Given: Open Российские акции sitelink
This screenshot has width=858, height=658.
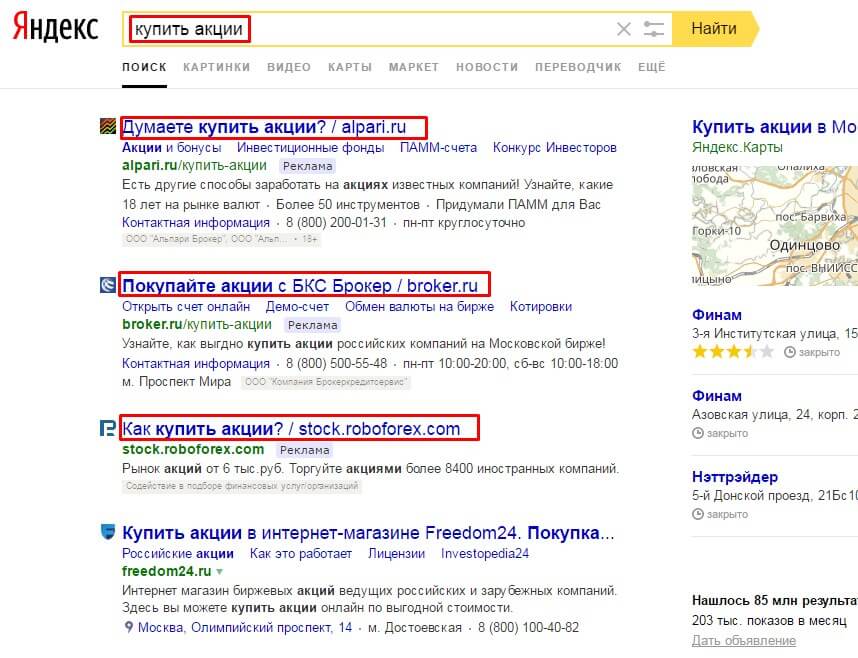Looking at the screenshot, I should [178, 553].
